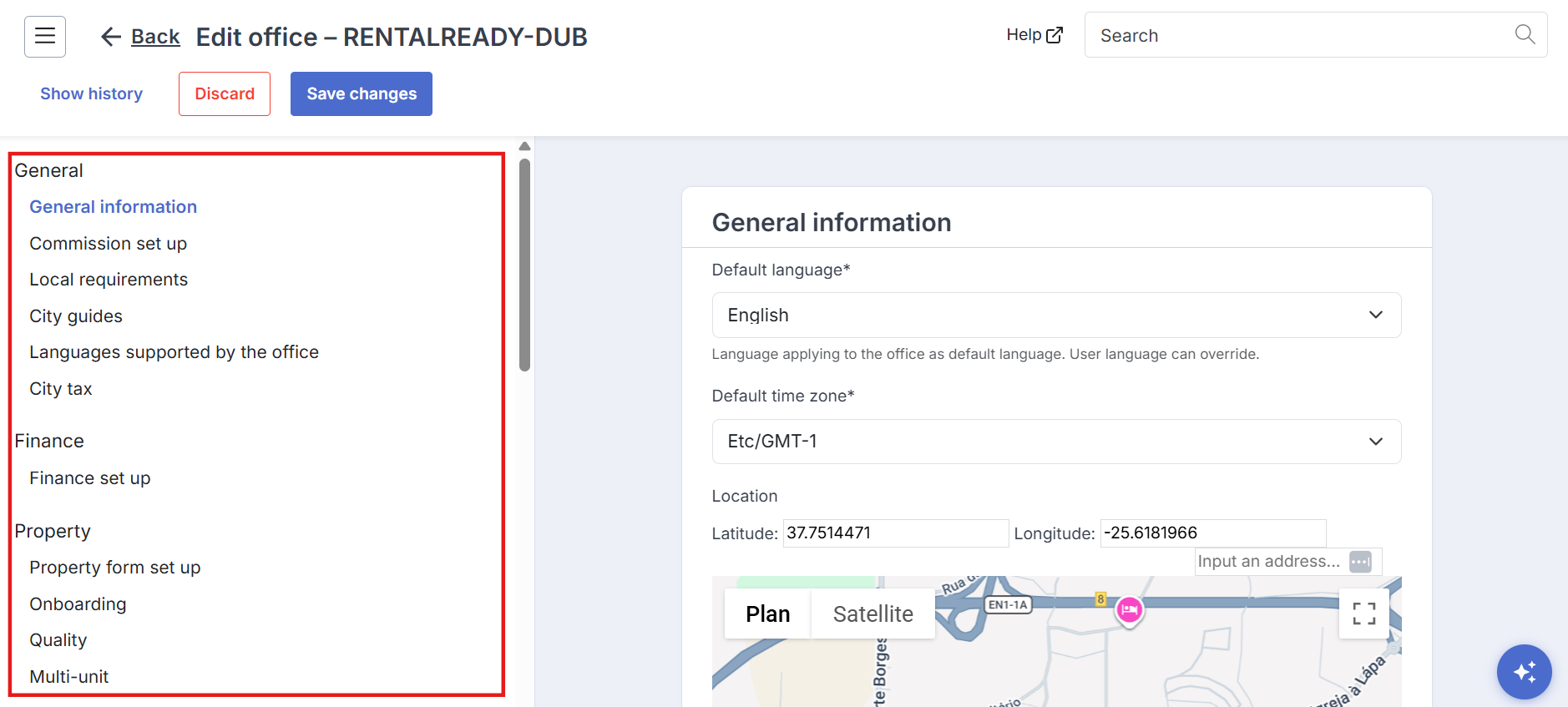Open City tax section
The image size is (1568, 707).
pyautogui.click(x=61, y=389)
